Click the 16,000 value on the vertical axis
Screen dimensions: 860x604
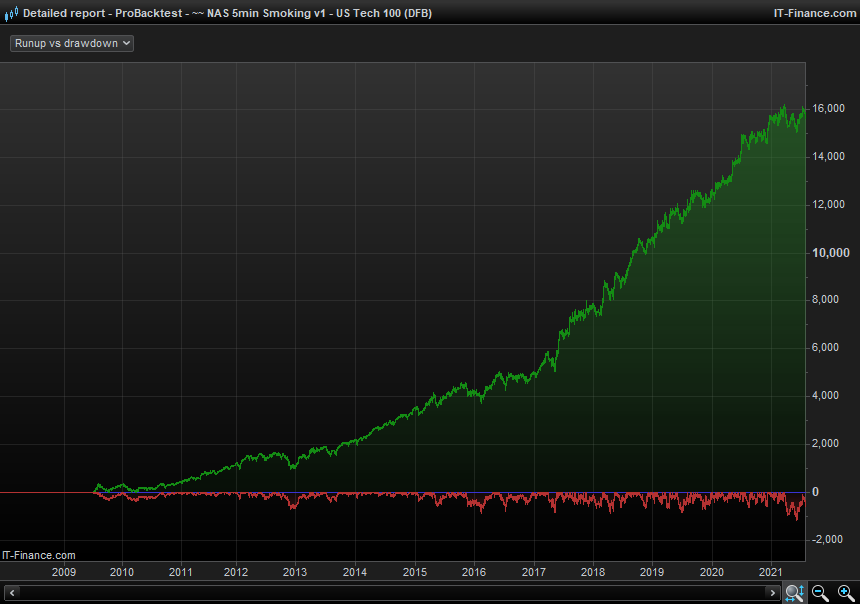click(828, 109)
